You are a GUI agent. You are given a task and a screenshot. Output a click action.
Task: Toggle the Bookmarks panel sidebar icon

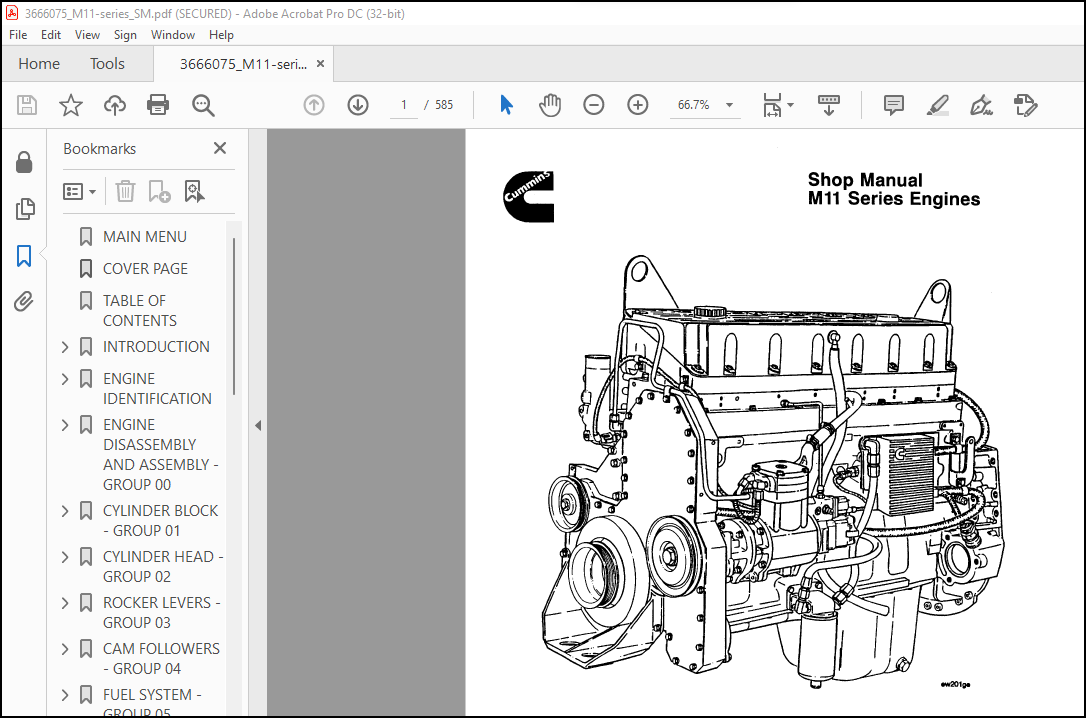pyautogui.click(x=24, y=255)
